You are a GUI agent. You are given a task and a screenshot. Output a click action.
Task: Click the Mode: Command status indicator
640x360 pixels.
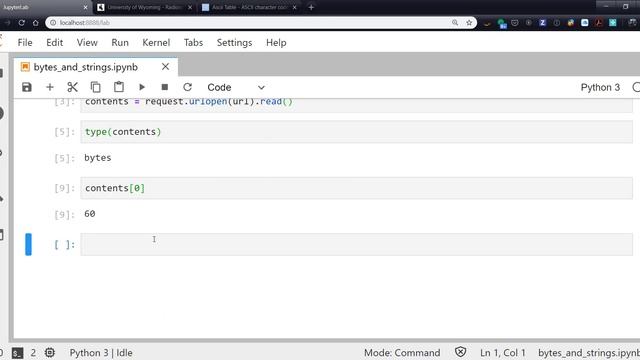(x=402, y=353)
